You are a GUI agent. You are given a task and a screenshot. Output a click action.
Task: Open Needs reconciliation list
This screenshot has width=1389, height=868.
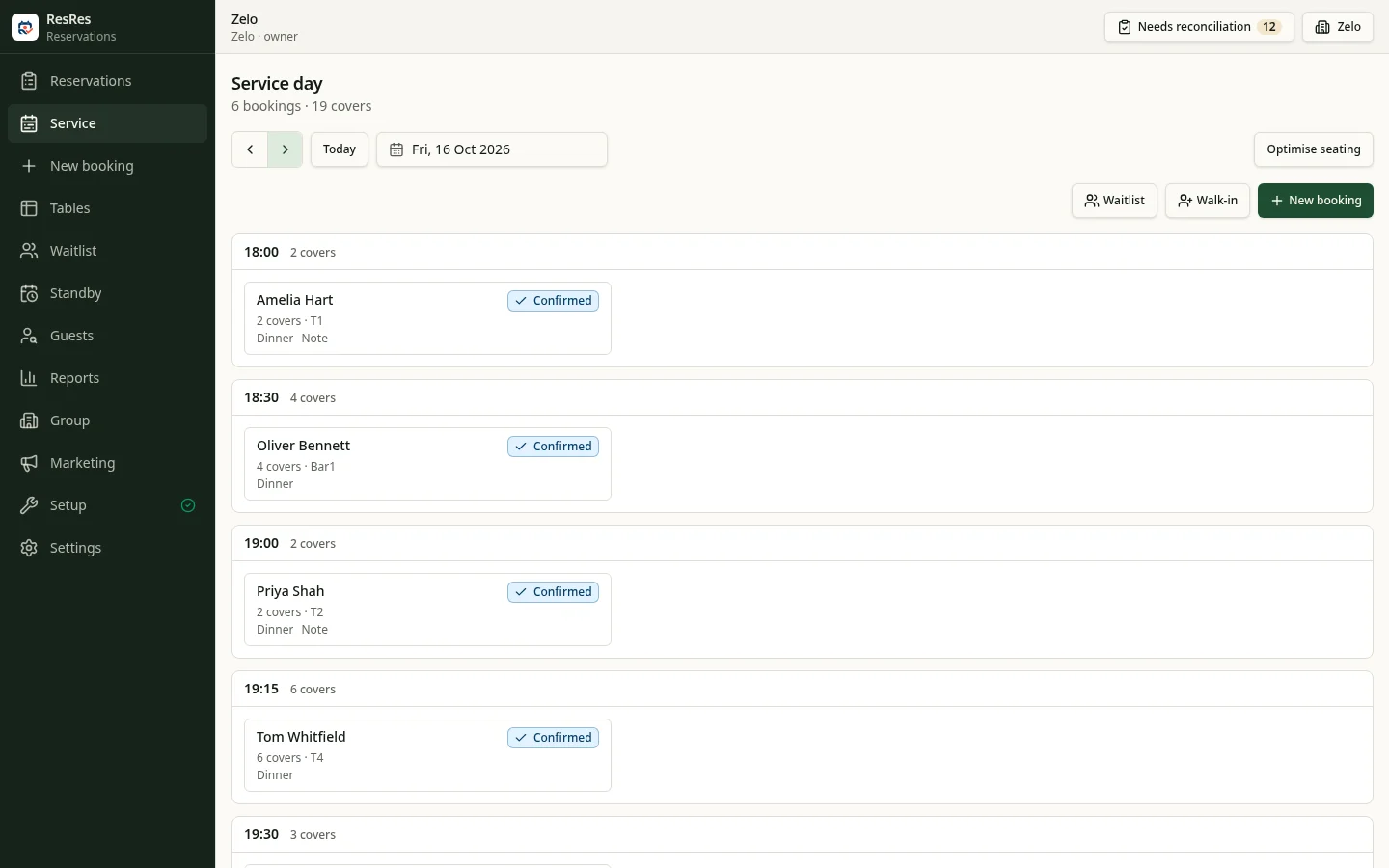point(1199,27)
